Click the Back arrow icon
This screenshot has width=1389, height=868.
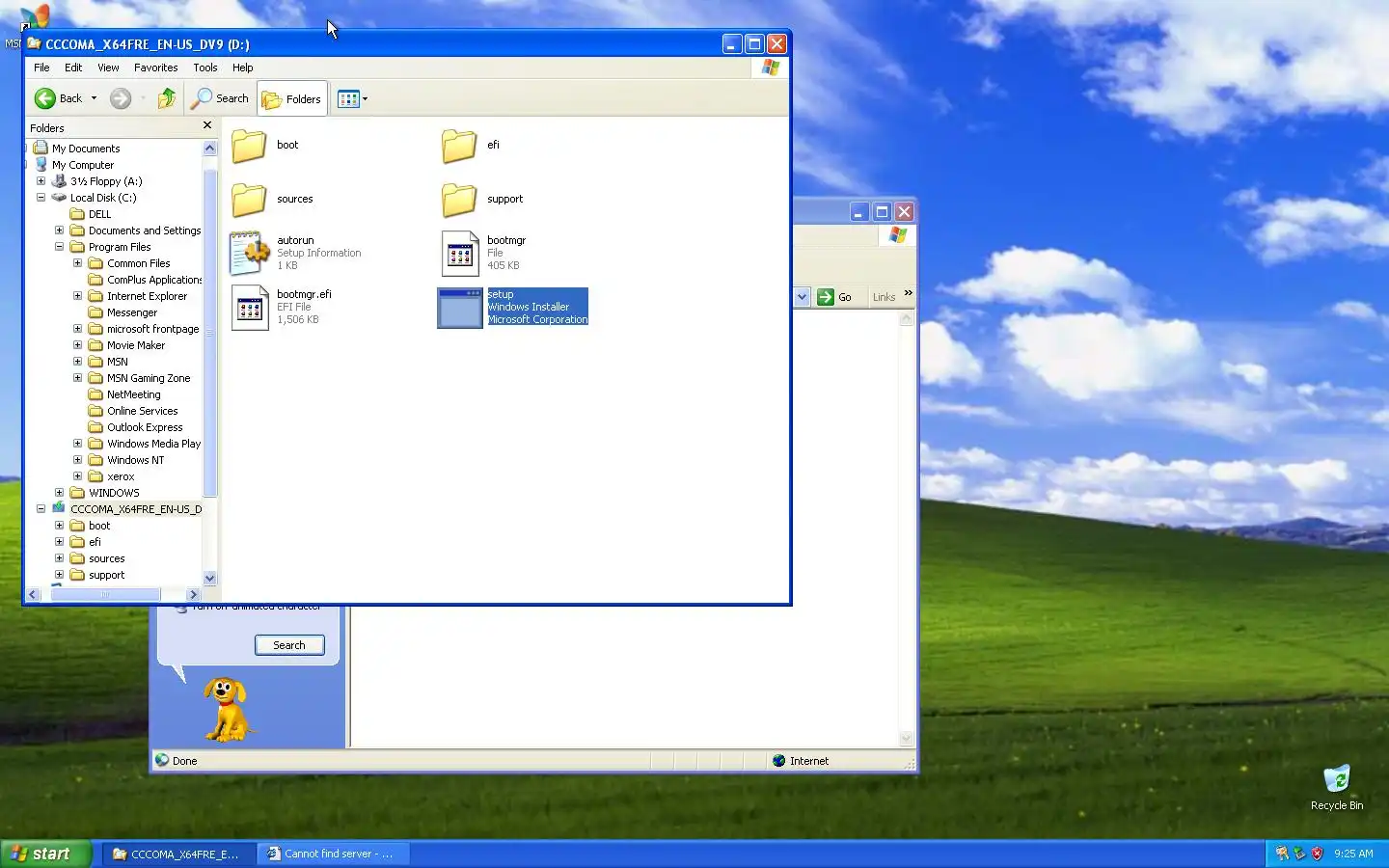[45, 98]
